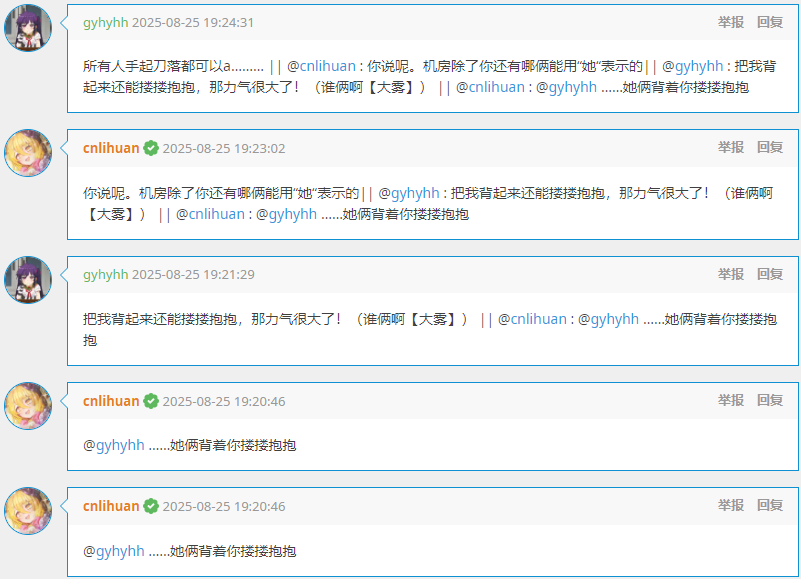Click gyhyhh's avatar beside the 19:24:31 comment
This screenshot has height=579, width=801.
point(28,28)
